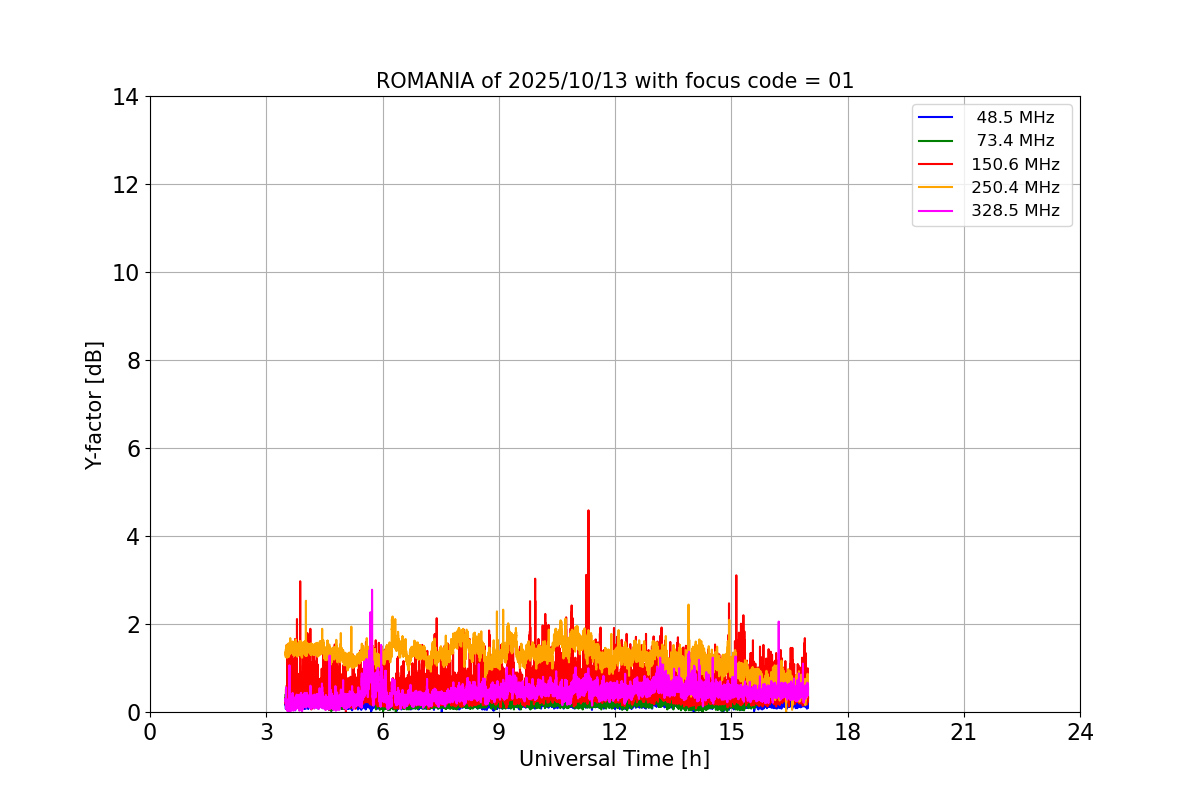Click the x-axis tick label 21
This screenshot has width=1200, height=800.
pyautogui.click(x=964, y=732)
